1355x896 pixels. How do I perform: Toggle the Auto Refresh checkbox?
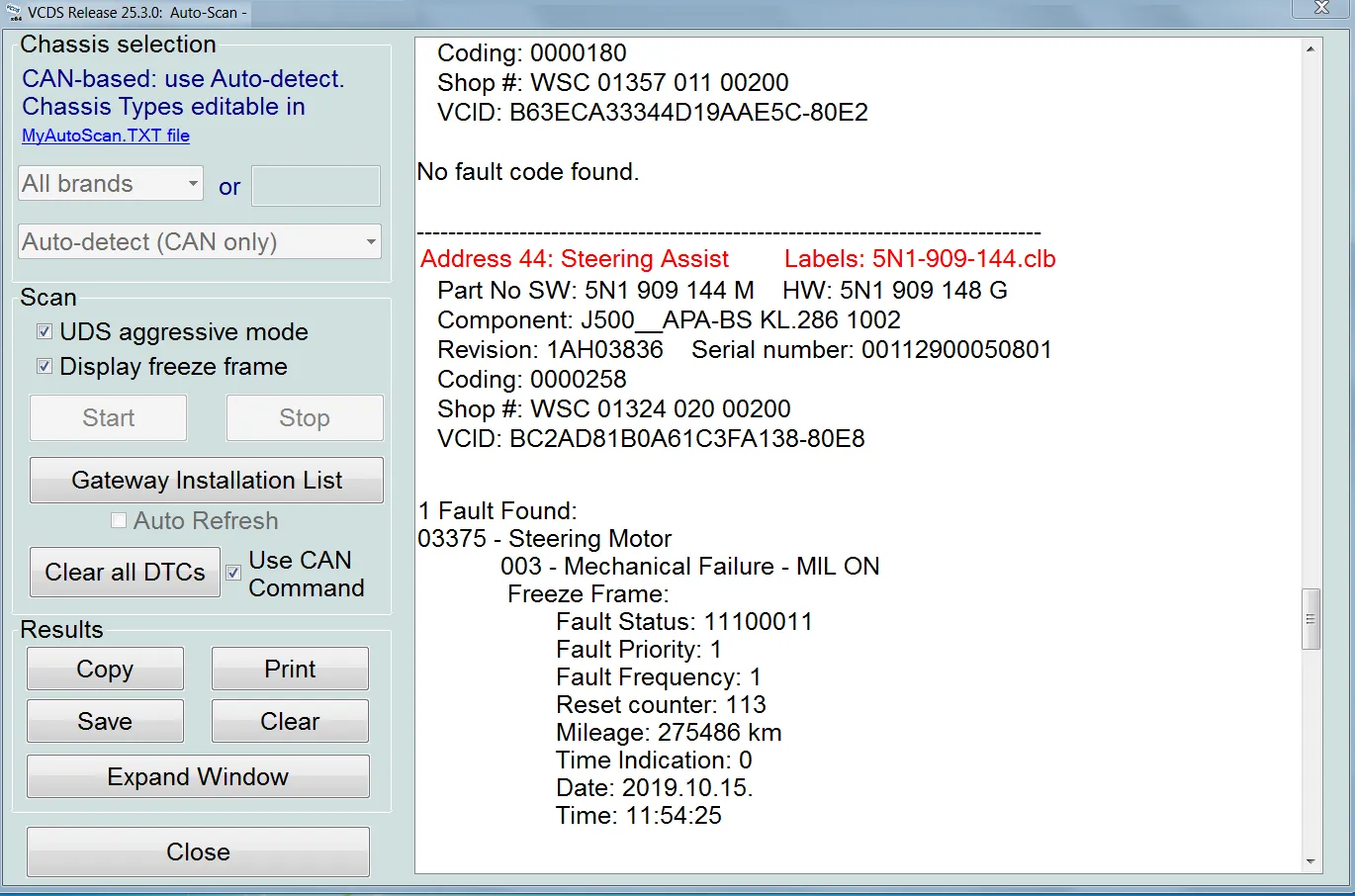coord(119,521)
